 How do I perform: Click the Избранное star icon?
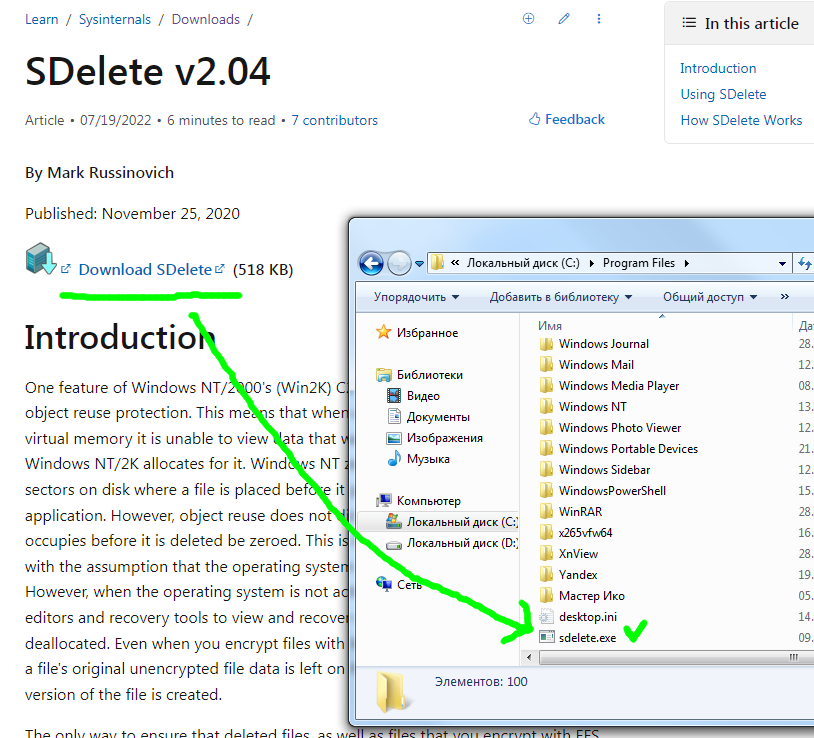coord(383,332)
